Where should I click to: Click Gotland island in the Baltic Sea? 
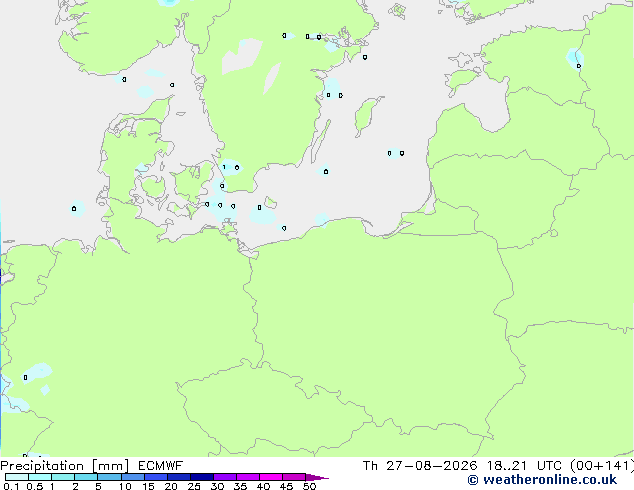click(365, 114)
